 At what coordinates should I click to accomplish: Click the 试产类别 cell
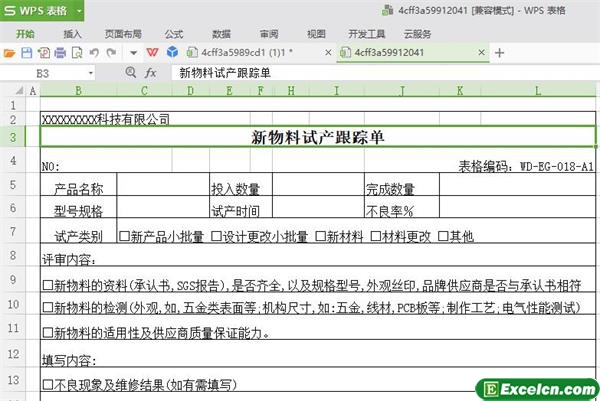pyautogui.click(x=78, y=231)
